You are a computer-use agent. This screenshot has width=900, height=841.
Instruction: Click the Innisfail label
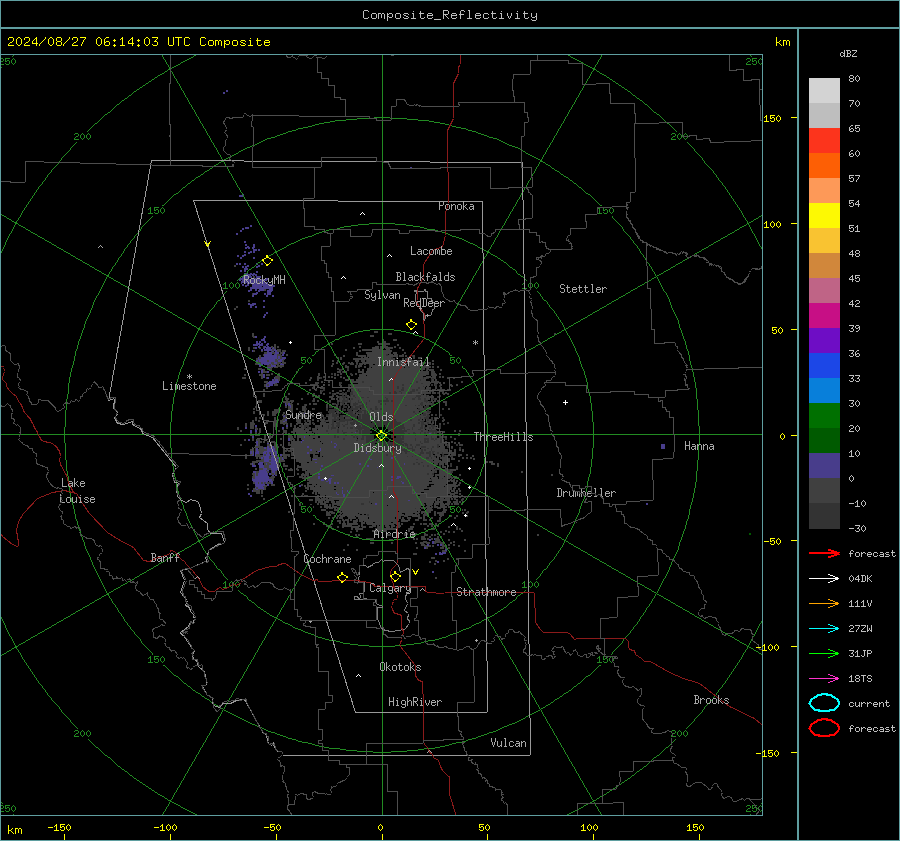[x=404, y=362]
